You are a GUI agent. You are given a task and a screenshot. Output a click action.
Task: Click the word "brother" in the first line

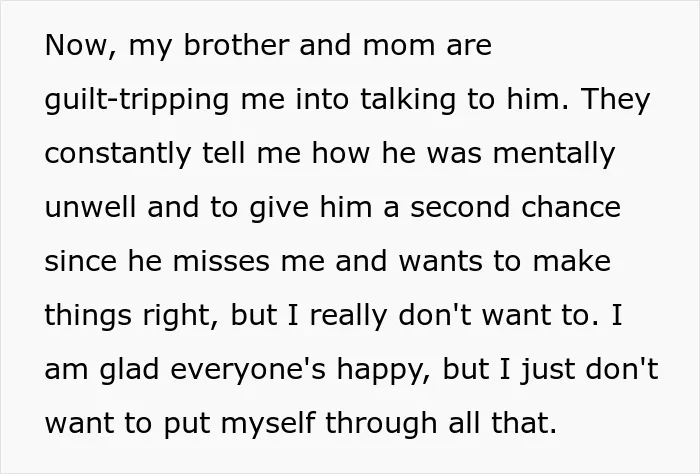point(236,45)
